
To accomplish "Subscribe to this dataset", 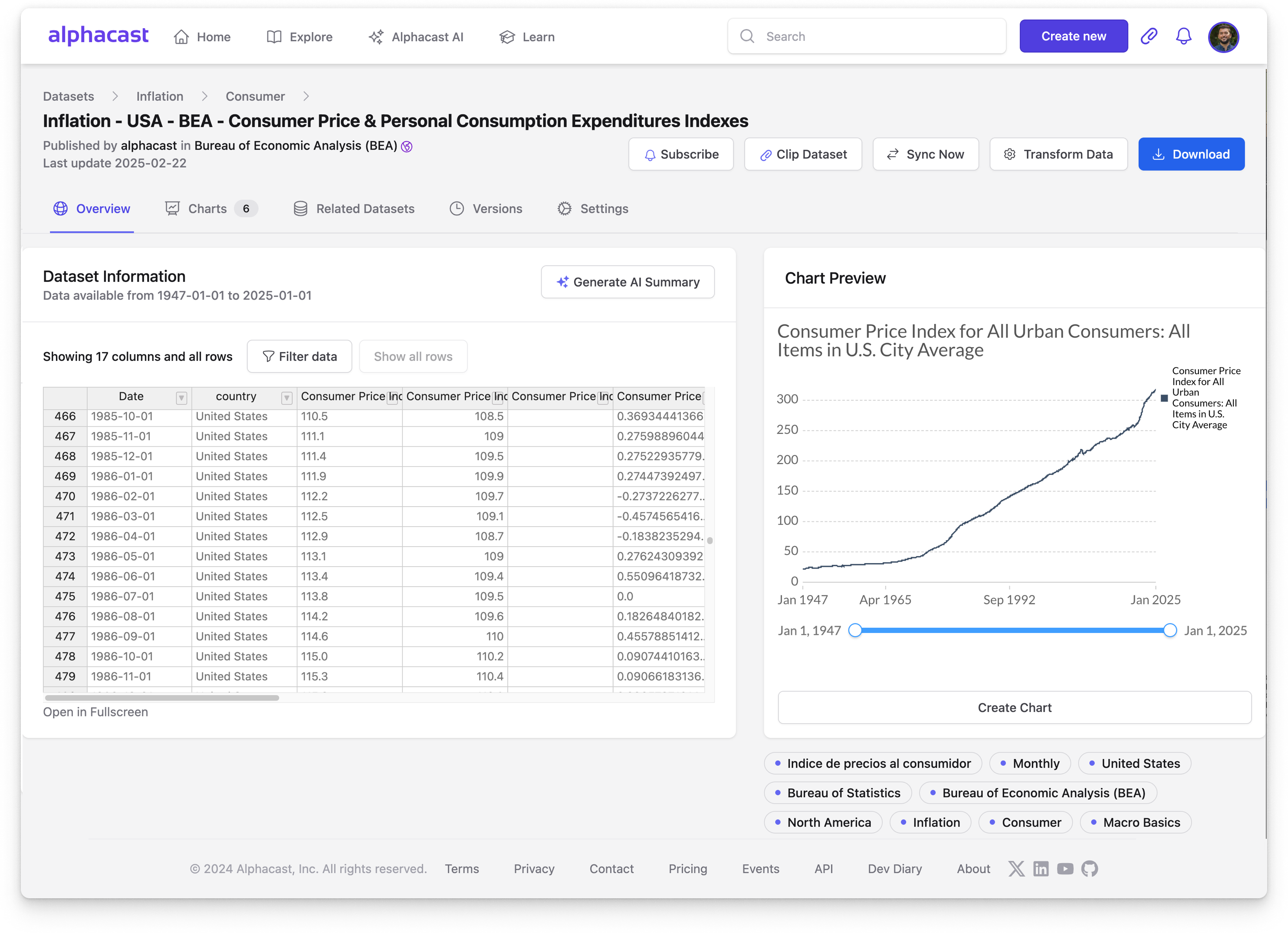I will [681, 154].
